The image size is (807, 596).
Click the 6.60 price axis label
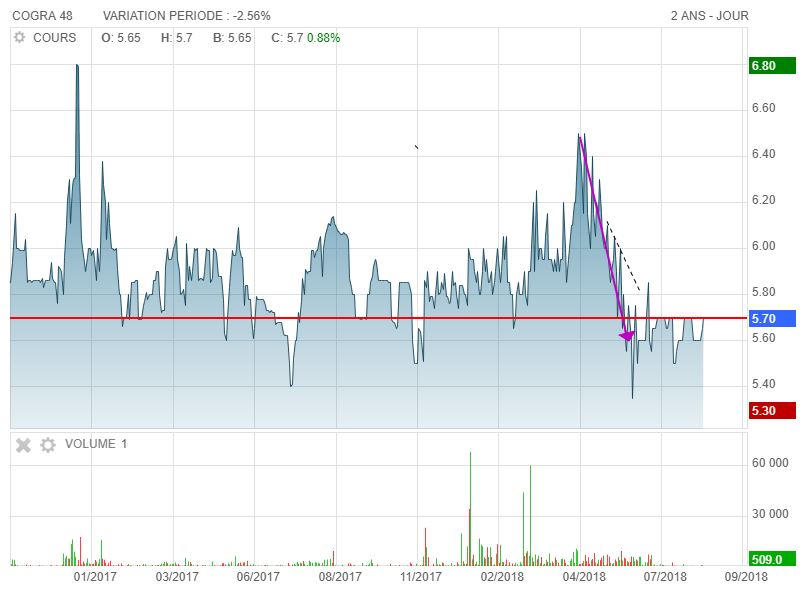(x=763, y=108)
